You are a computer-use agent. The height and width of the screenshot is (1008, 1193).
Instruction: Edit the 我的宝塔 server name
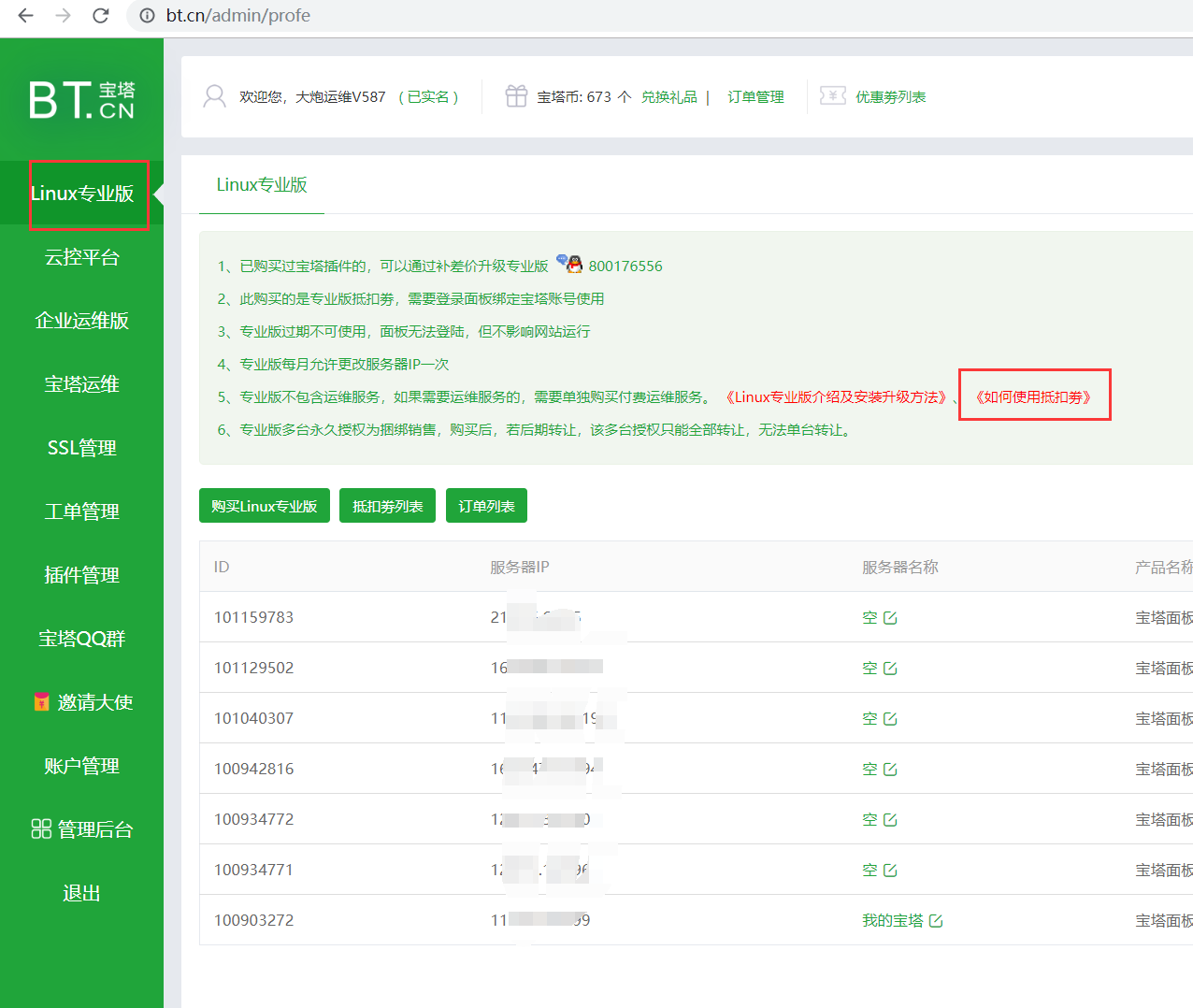click(936, 921)
